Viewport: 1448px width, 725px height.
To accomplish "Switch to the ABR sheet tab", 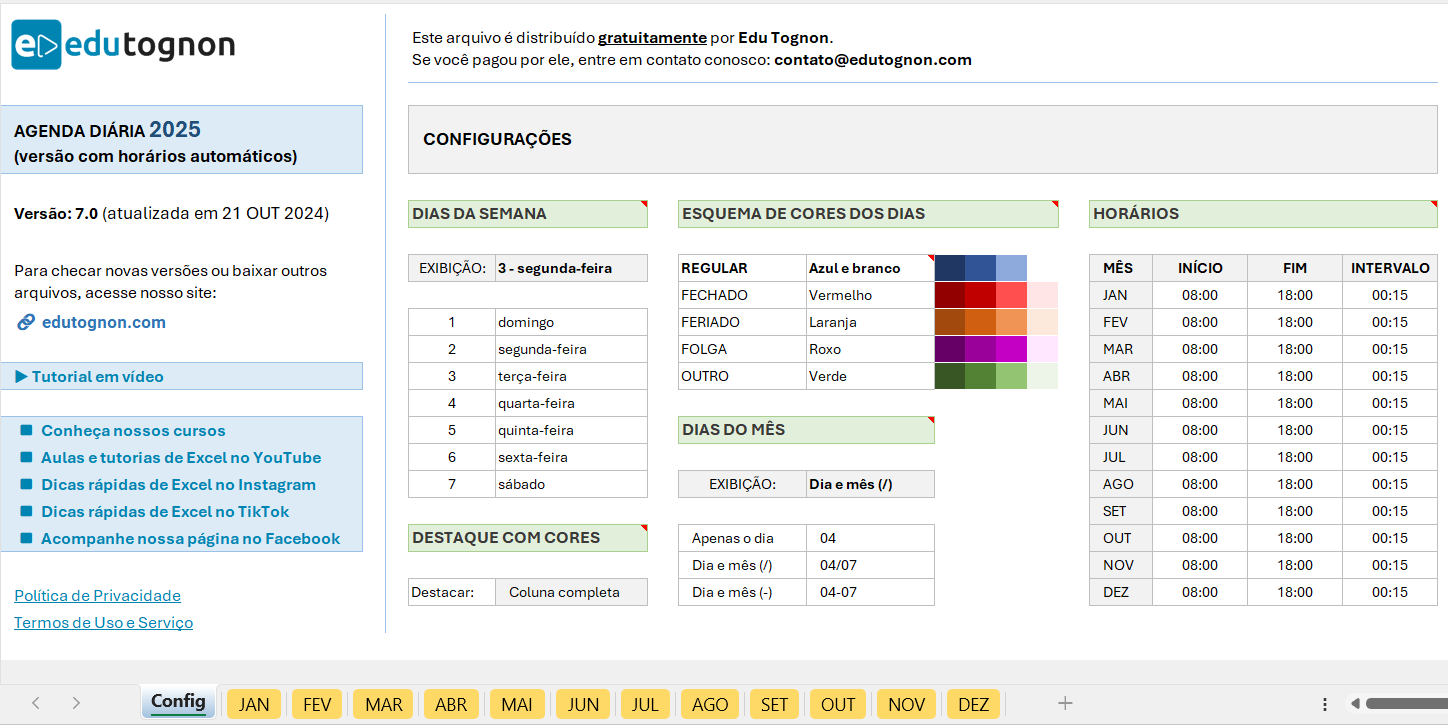I will click(451, 704).
